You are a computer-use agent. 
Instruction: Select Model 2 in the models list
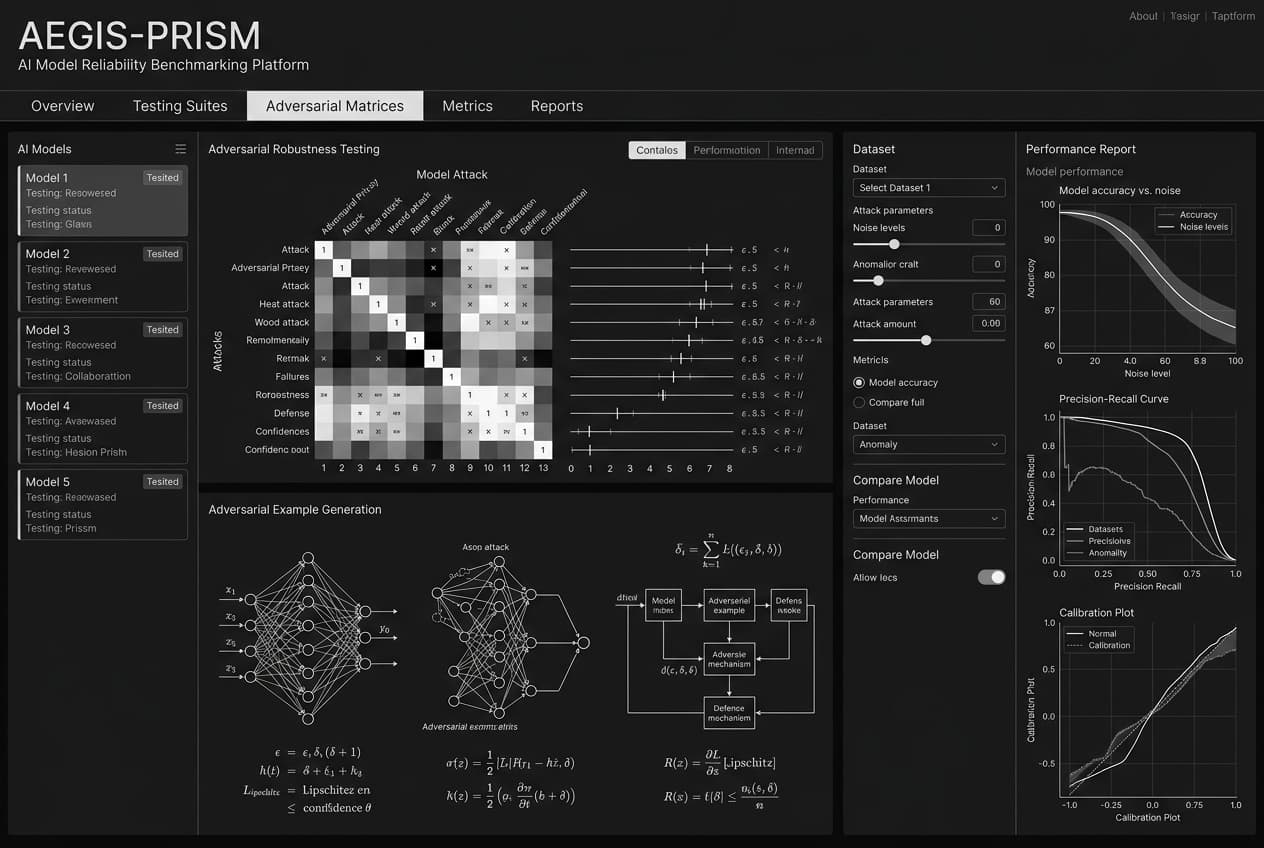pos(103,277)
